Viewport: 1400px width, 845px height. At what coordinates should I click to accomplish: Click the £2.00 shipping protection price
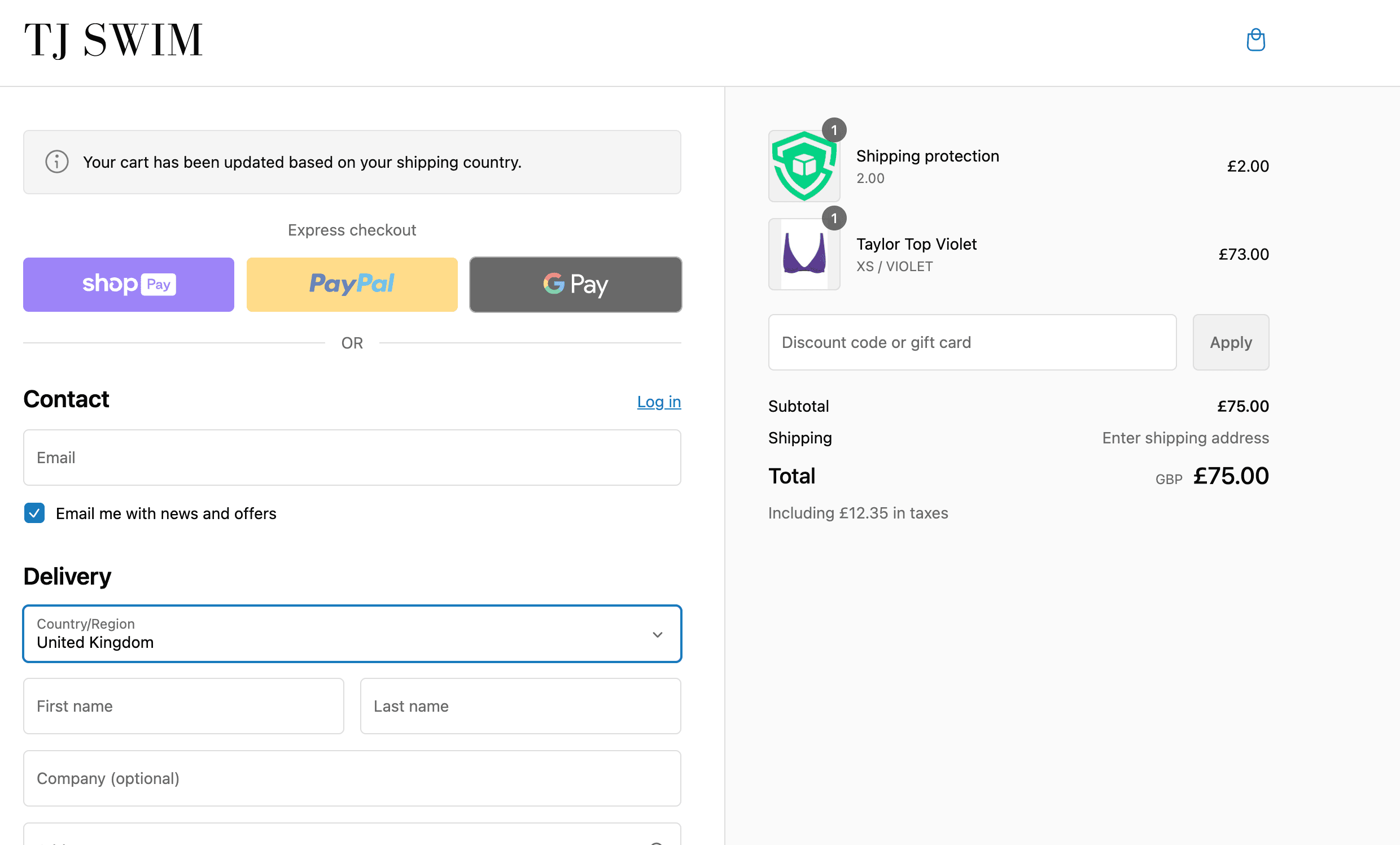coord(1248,166)
